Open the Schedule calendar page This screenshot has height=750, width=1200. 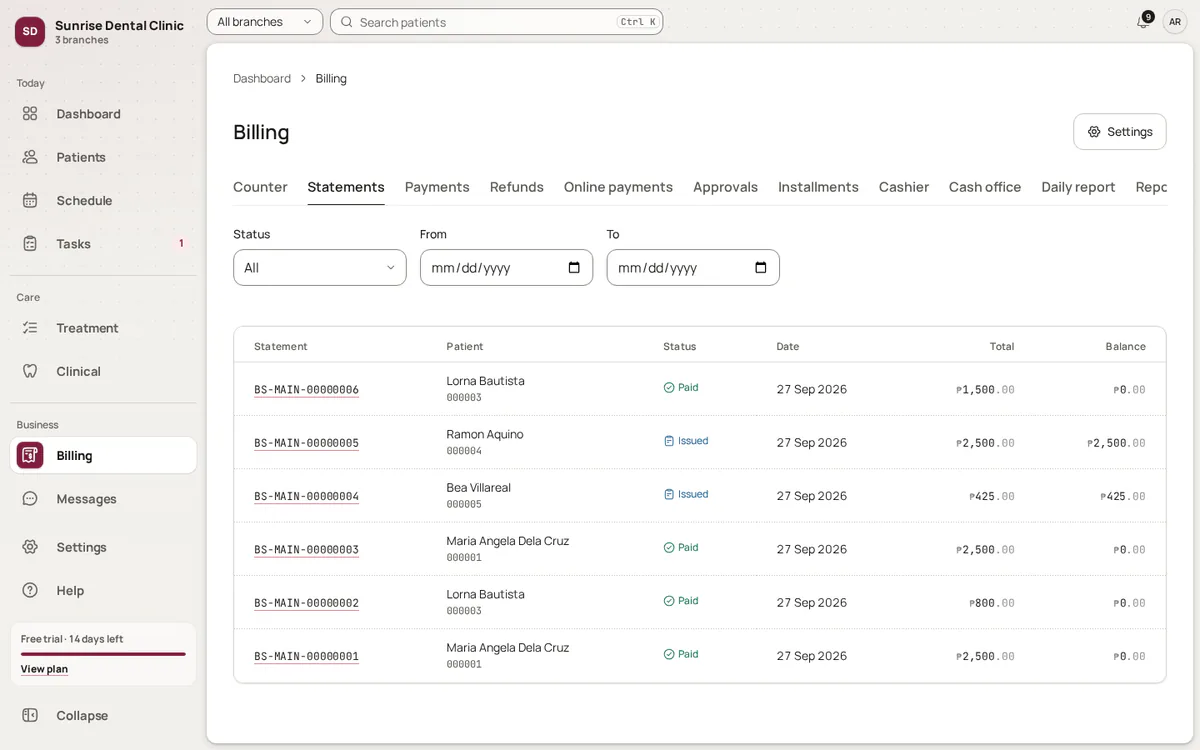click(x=103, y=200)
